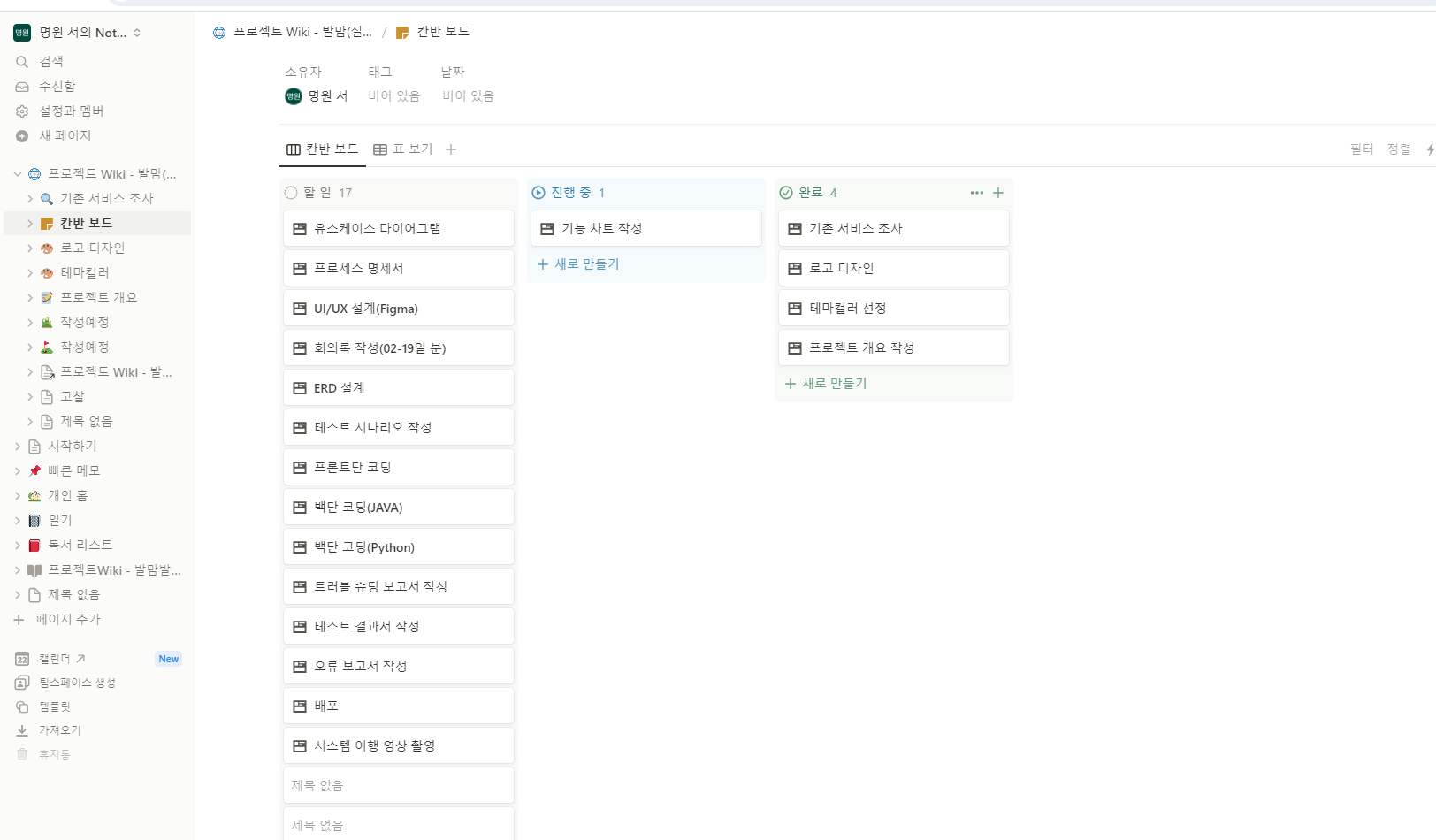Open the card 배포
Viewport: 1436px width, 840px height.
click(399, 706)
